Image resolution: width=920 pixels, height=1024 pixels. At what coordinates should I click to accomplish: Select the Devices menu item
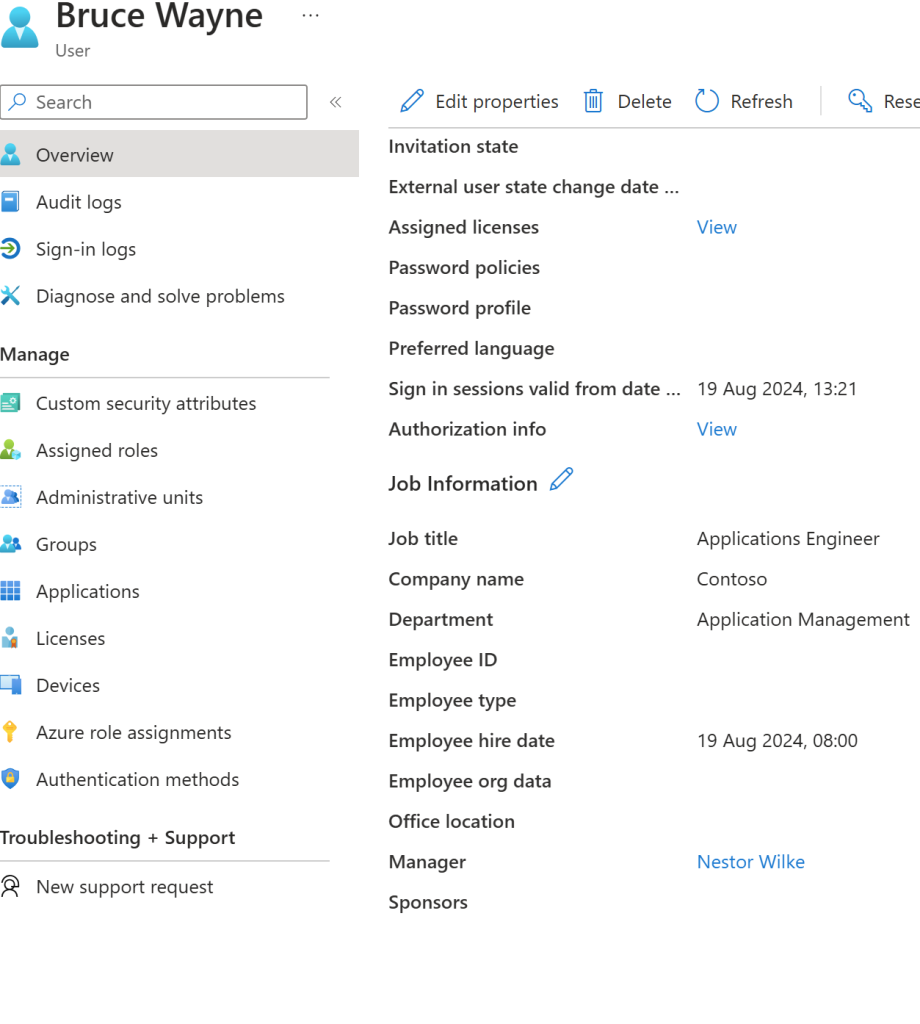[67, 685]
